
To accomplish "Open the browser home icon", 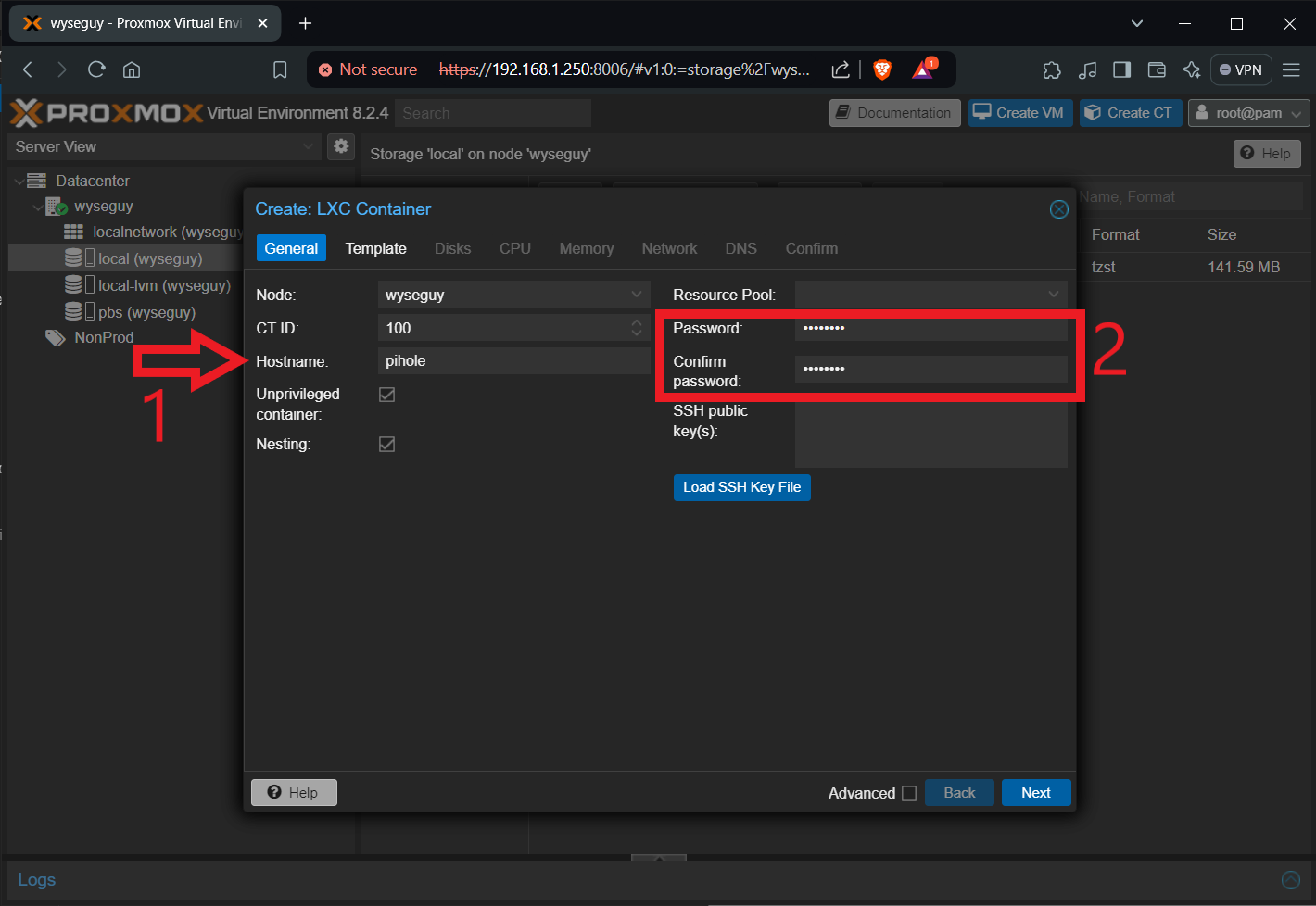I will [x=132, y=69].
